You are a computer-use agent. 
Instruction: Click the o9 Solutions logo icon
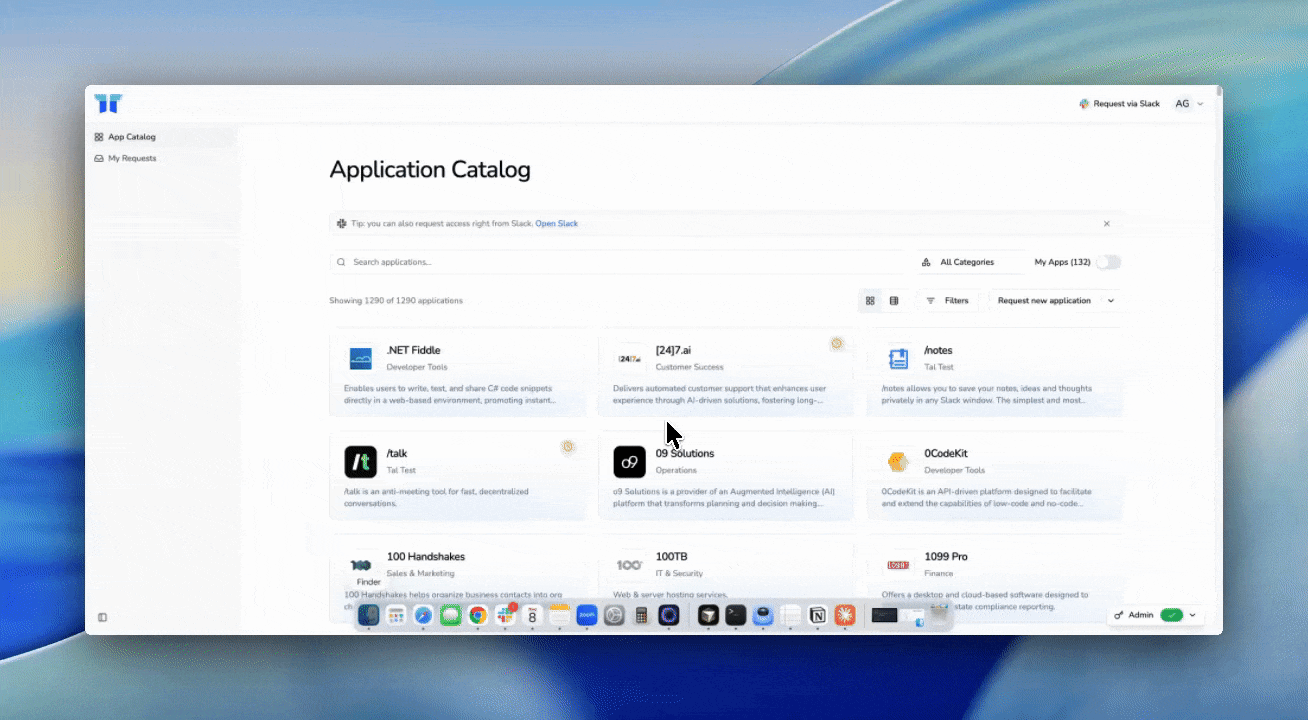630,462
